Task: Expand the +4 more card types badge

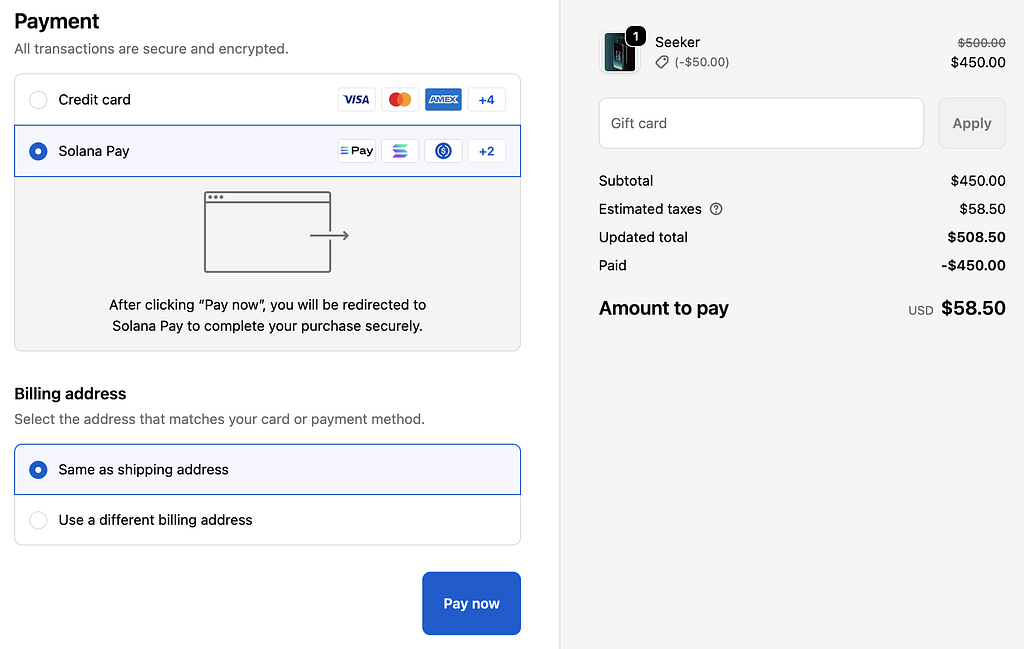Action: pyautogui.click(x=487, y=100)
